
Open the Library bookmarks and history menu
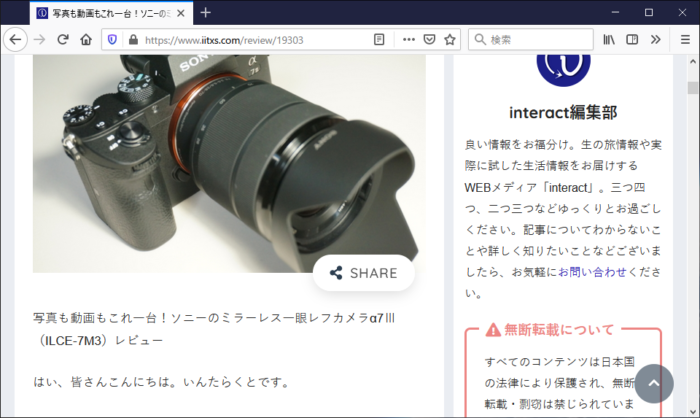coord(609,40)
